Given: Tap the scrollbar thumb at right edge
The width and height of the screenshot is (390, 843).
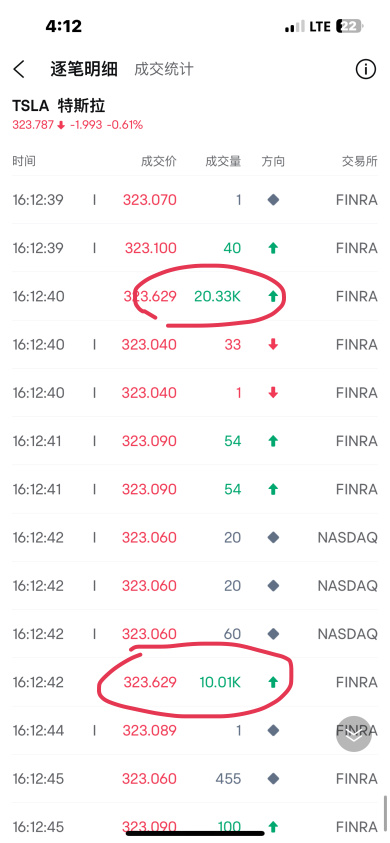Looking at the screenshot, I should (x=385, y=813).
